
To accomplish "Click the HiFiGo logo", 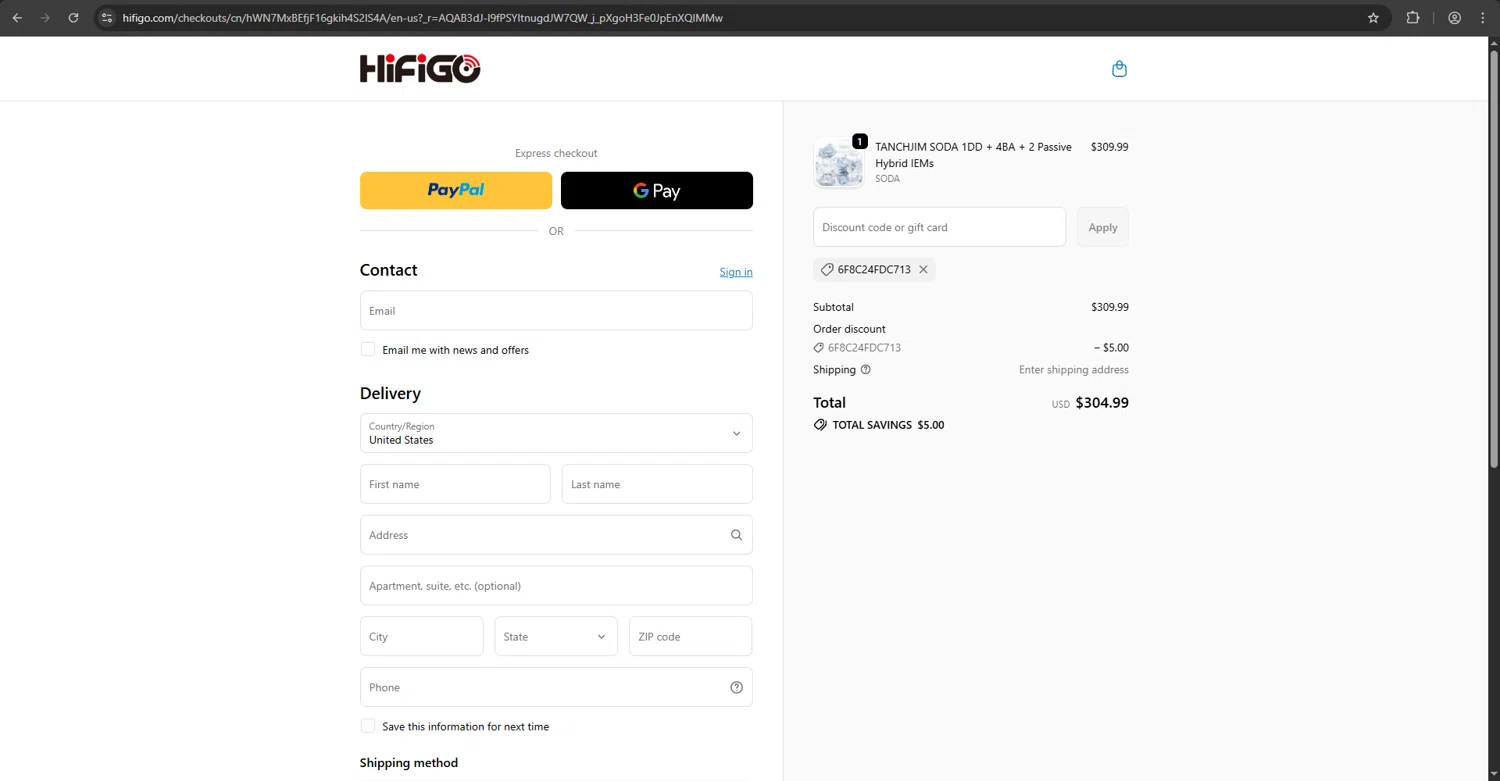I will 420,68.
